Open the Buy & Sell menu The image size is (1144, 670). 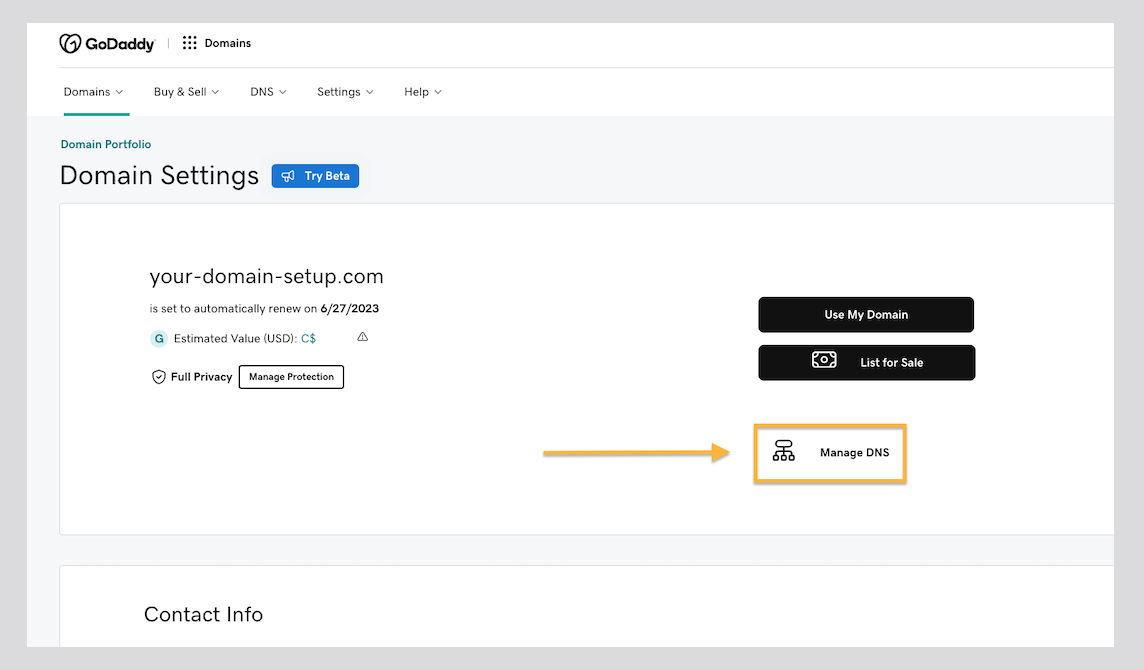pos(185,91)
